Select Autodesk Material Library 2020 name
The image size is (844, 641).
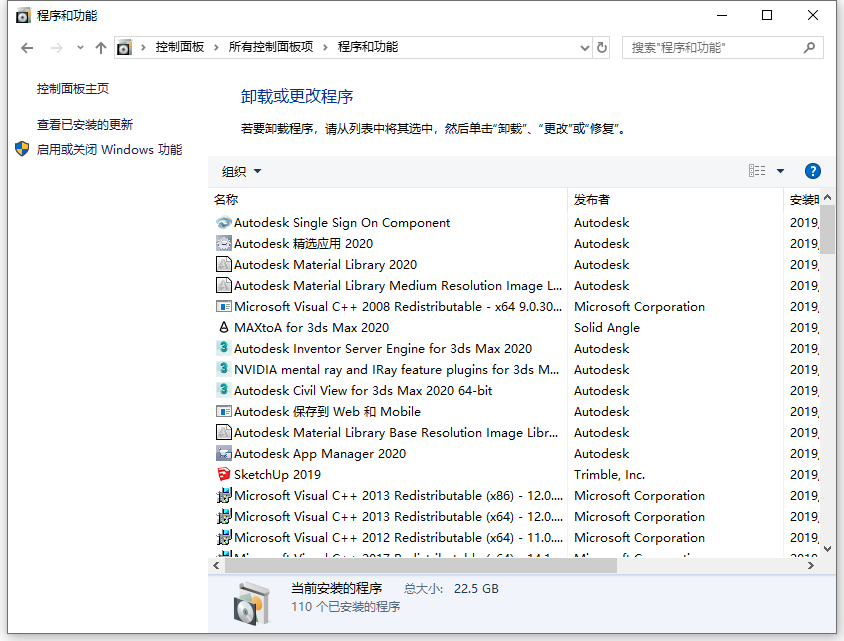(325, 265)
